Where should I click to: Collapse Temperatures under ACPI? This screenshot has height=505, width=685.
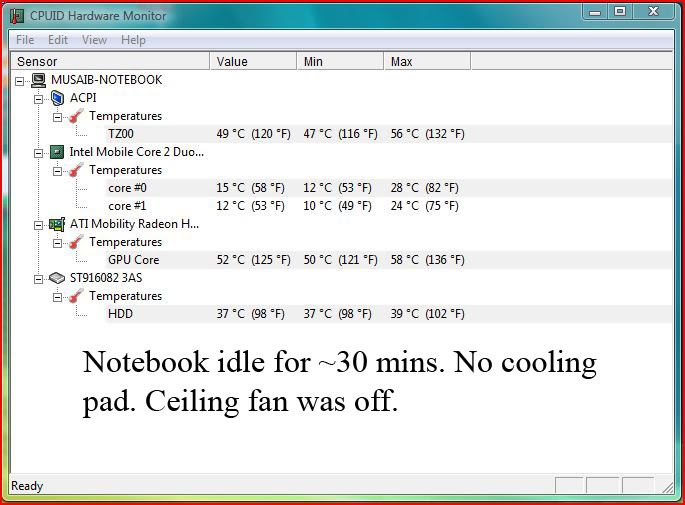(57, 117)
